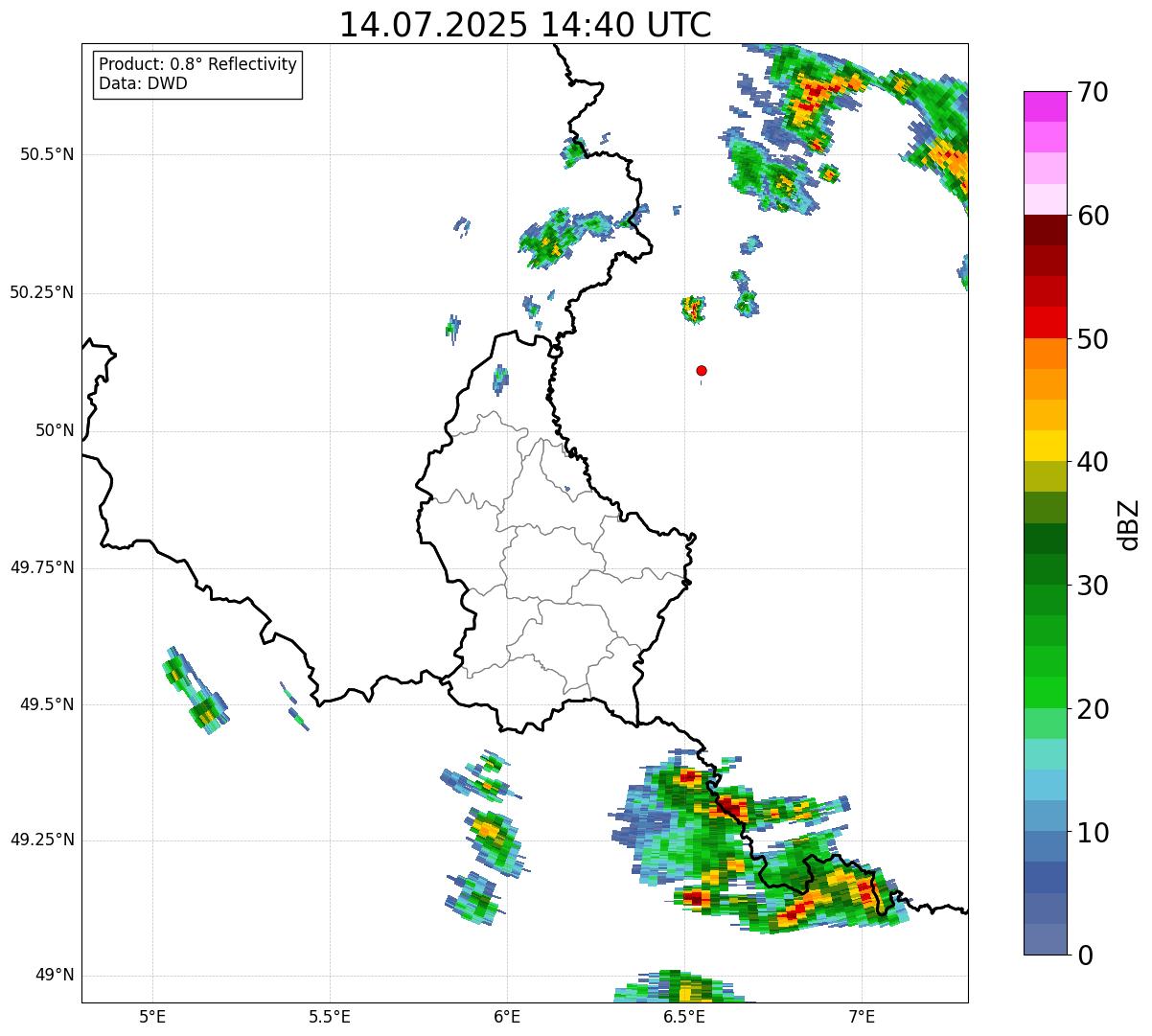Screen dimensions: 1152x1036
Task: Click the orange colorbar segment below 50
Action: click(x=1045, y=354)
